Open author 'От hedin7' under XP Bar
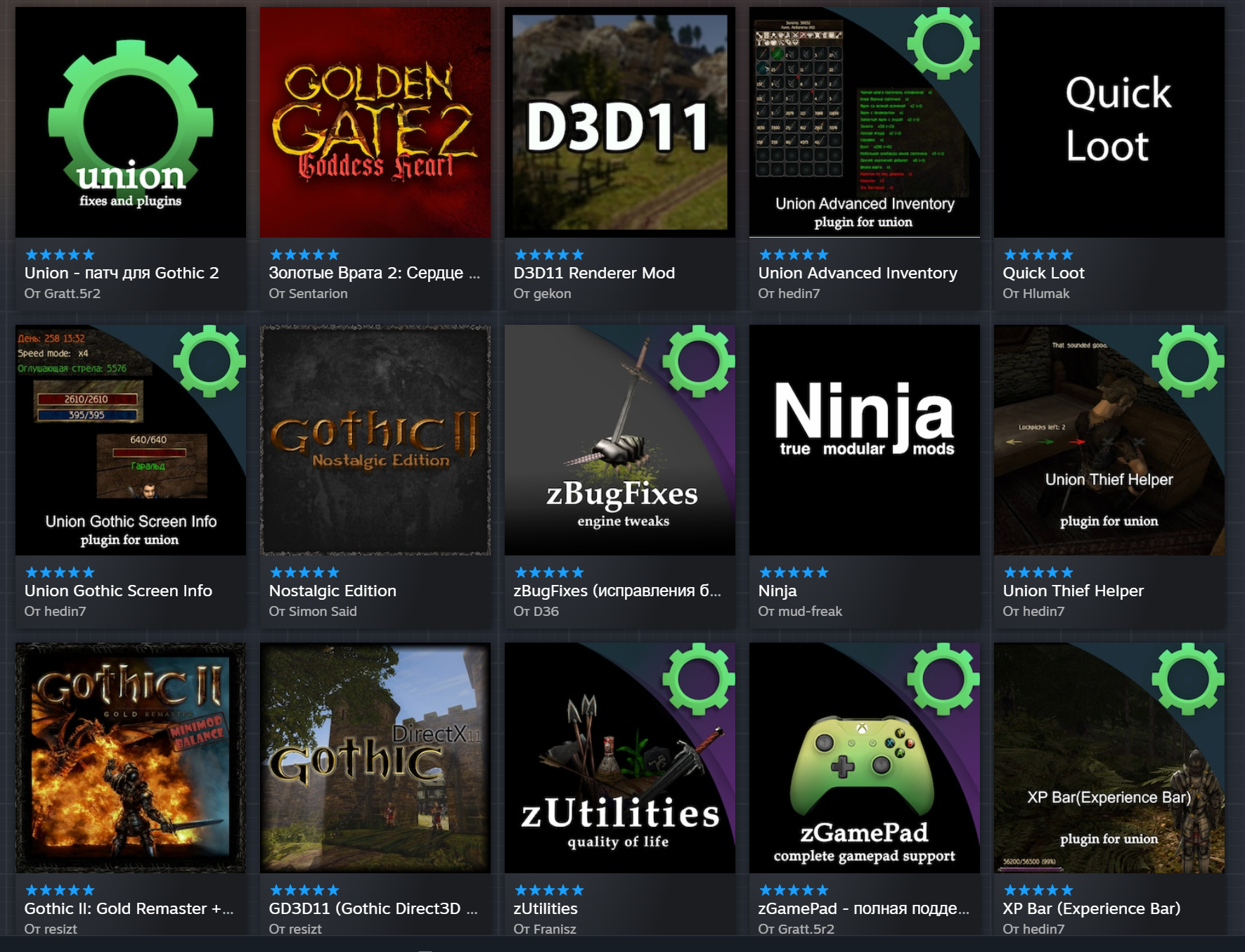Viewport: 1245px width, 952px height. [x=1033, y=929]
